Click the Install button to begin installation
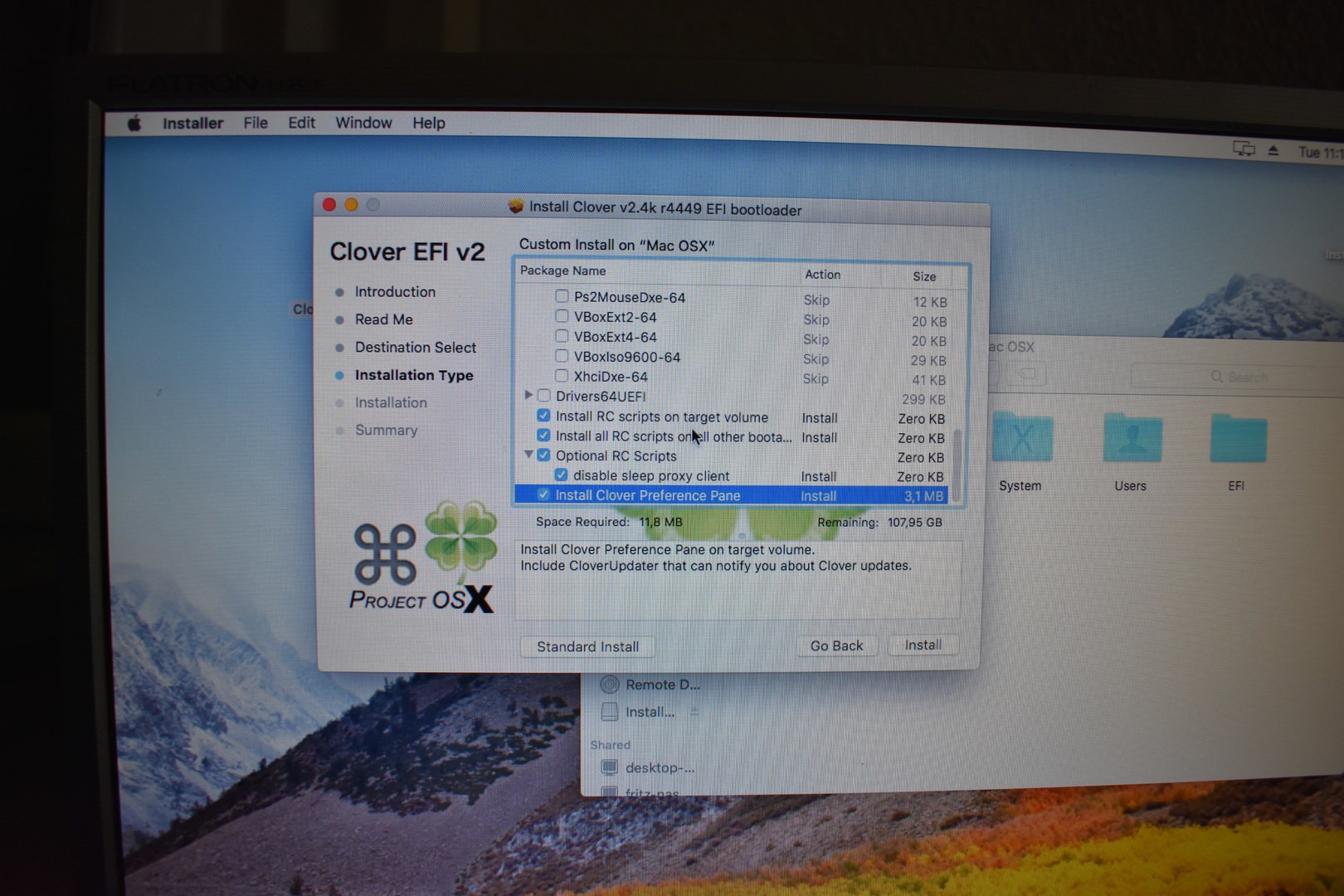The width and height of the screenshot is (1344, 896). [923, 645]
